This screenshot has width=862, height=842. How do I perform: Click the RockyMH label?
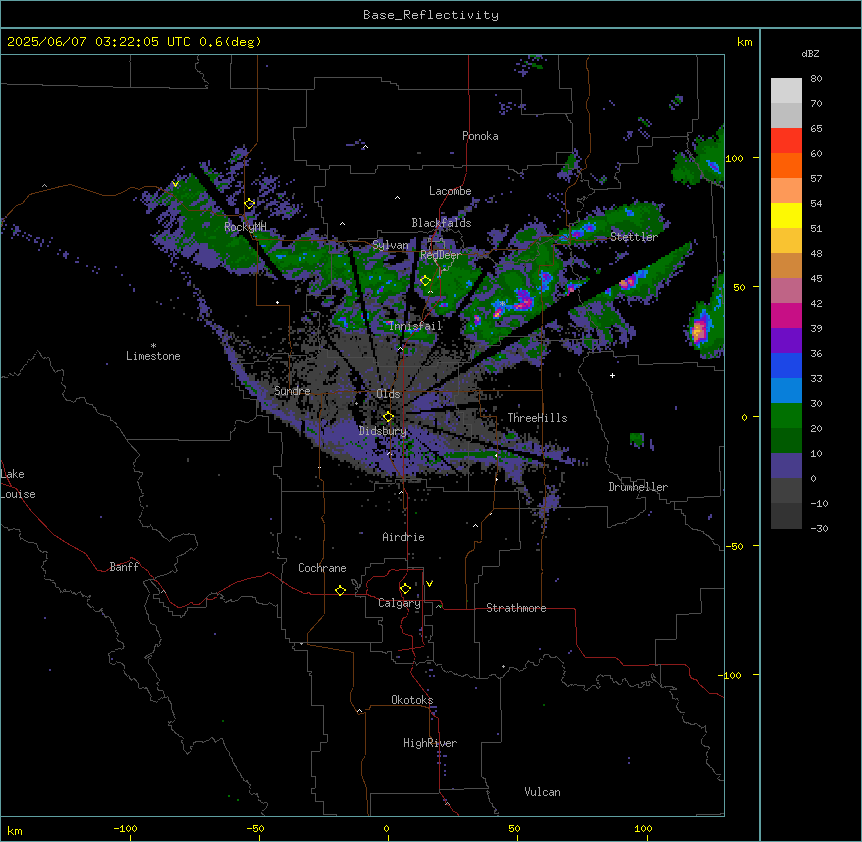click(x=245, y=226)
